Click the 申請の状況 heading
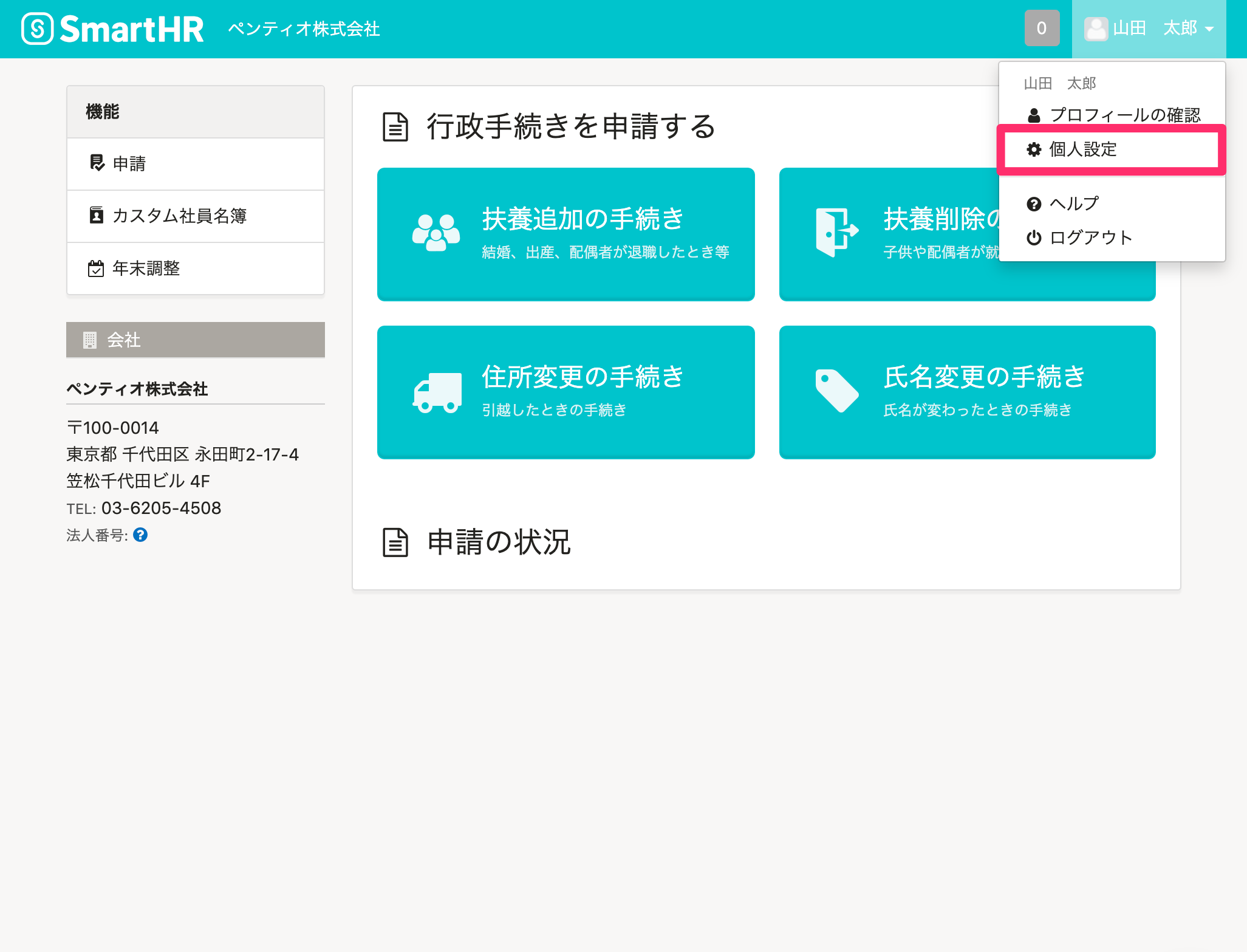 click(x=499, y=543)
